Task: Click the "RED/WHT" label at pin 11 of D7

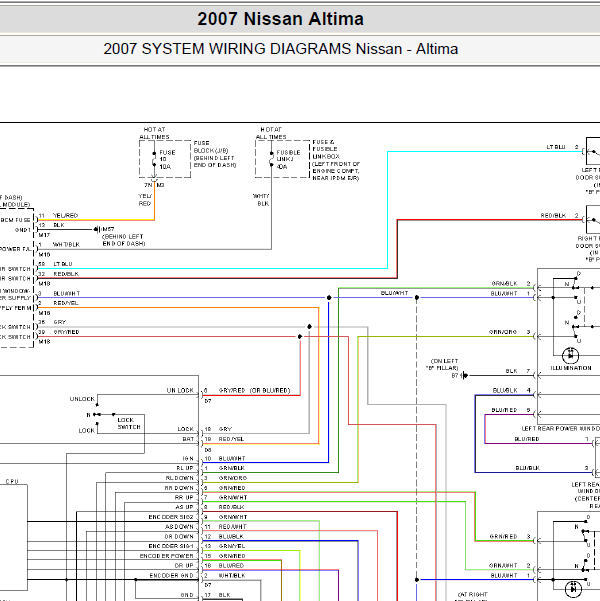Action: pos(232,527)
